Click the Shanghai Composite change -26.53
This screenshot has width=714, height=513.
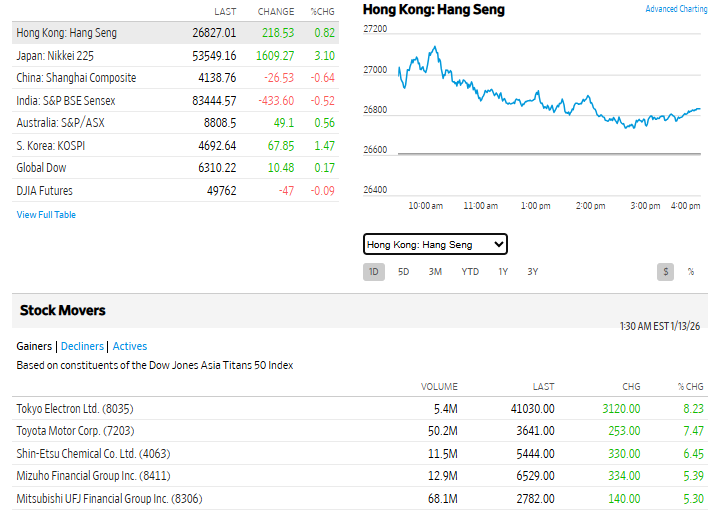click(279, 78)
